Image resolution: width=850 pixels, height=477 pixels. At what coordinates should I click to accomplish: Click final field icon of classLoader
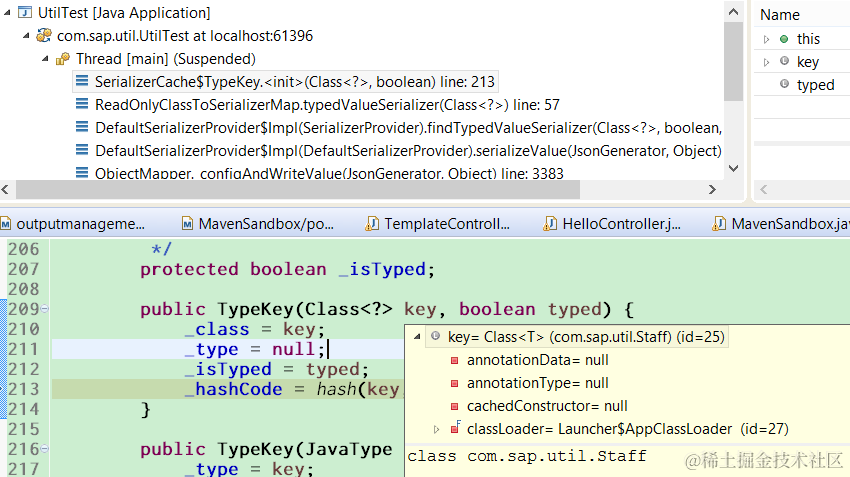(x=455, y=428)
